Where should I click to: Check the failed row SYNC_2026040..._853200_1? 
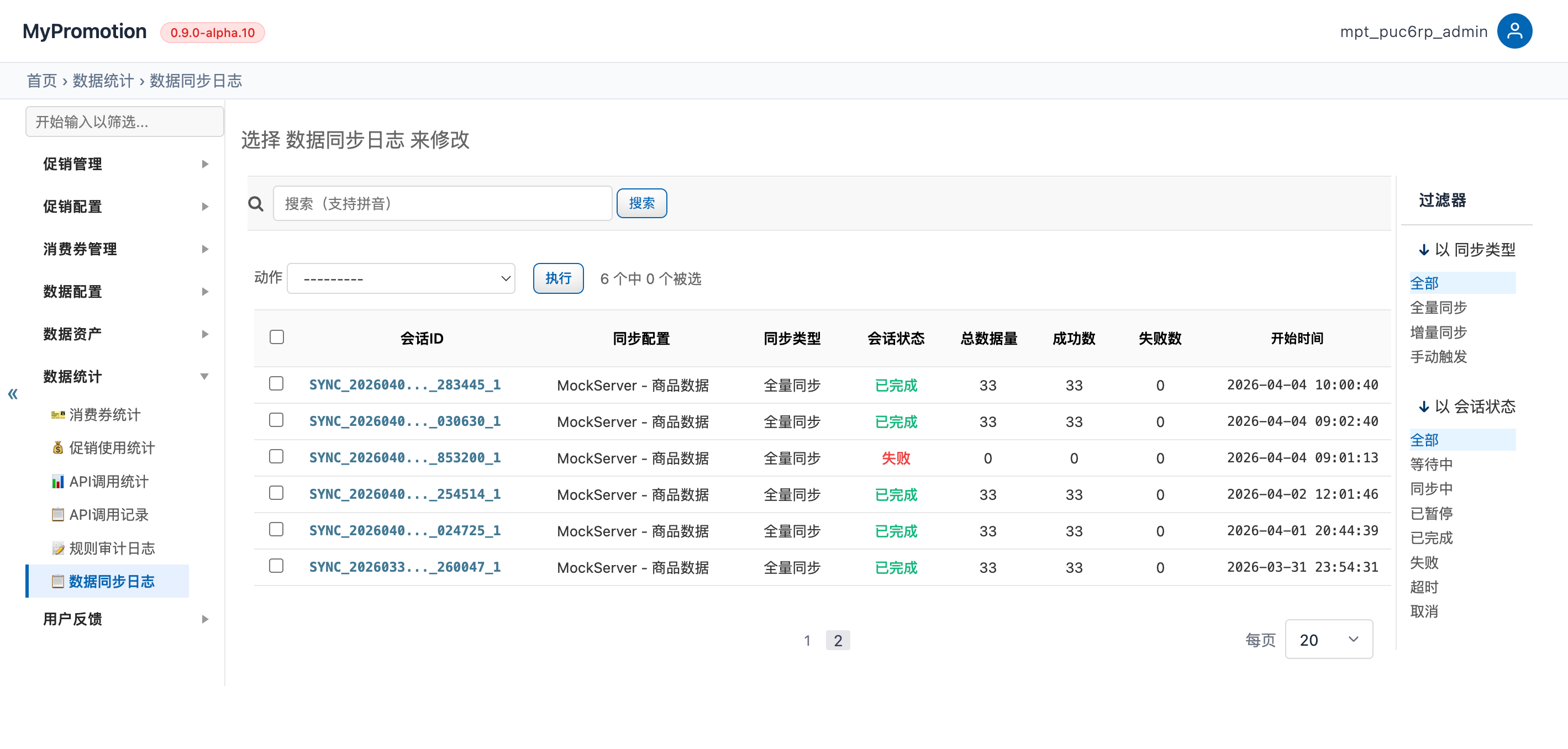pos(276,456)
